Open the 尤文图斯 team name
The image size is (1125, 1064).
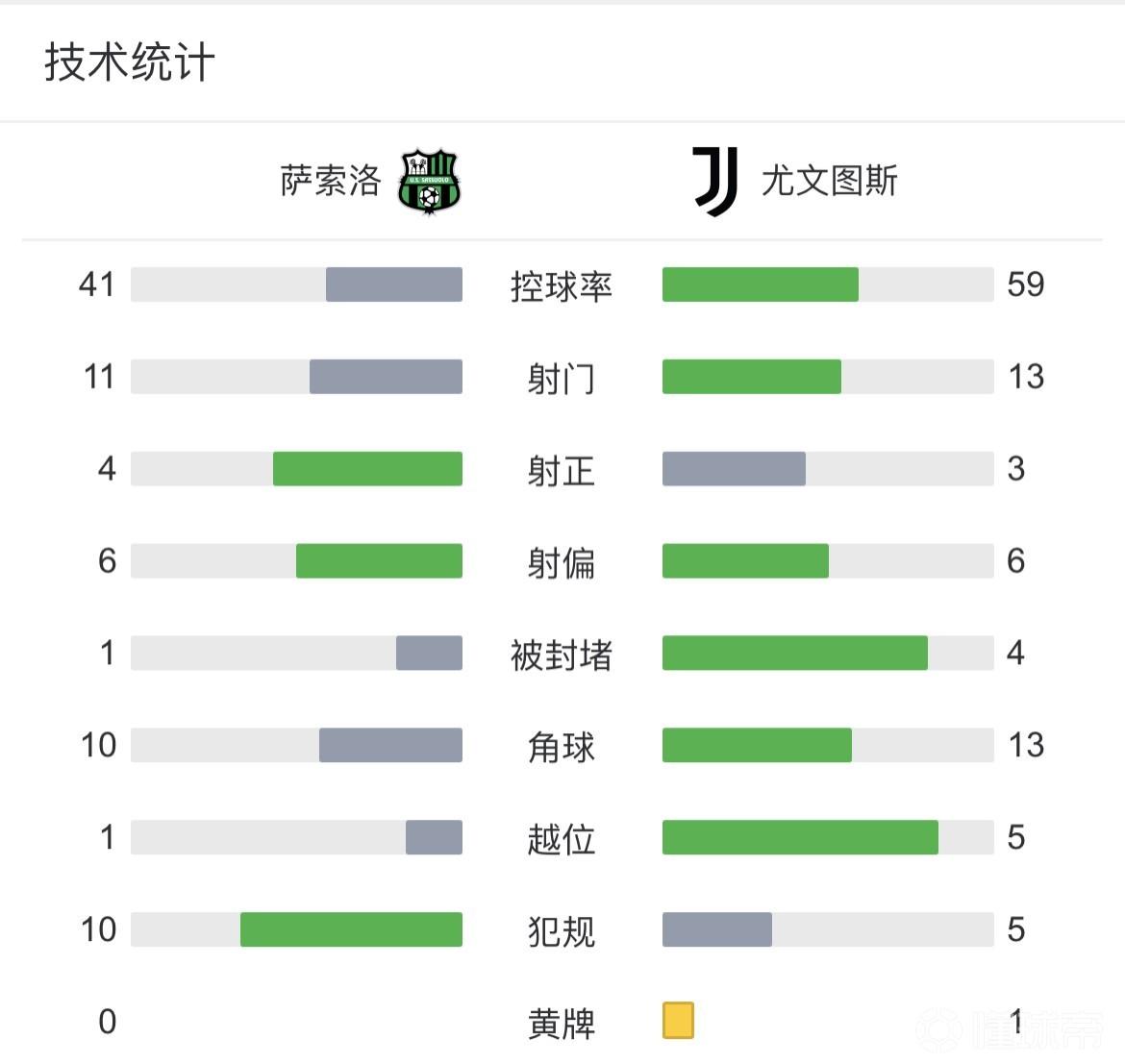829,181
